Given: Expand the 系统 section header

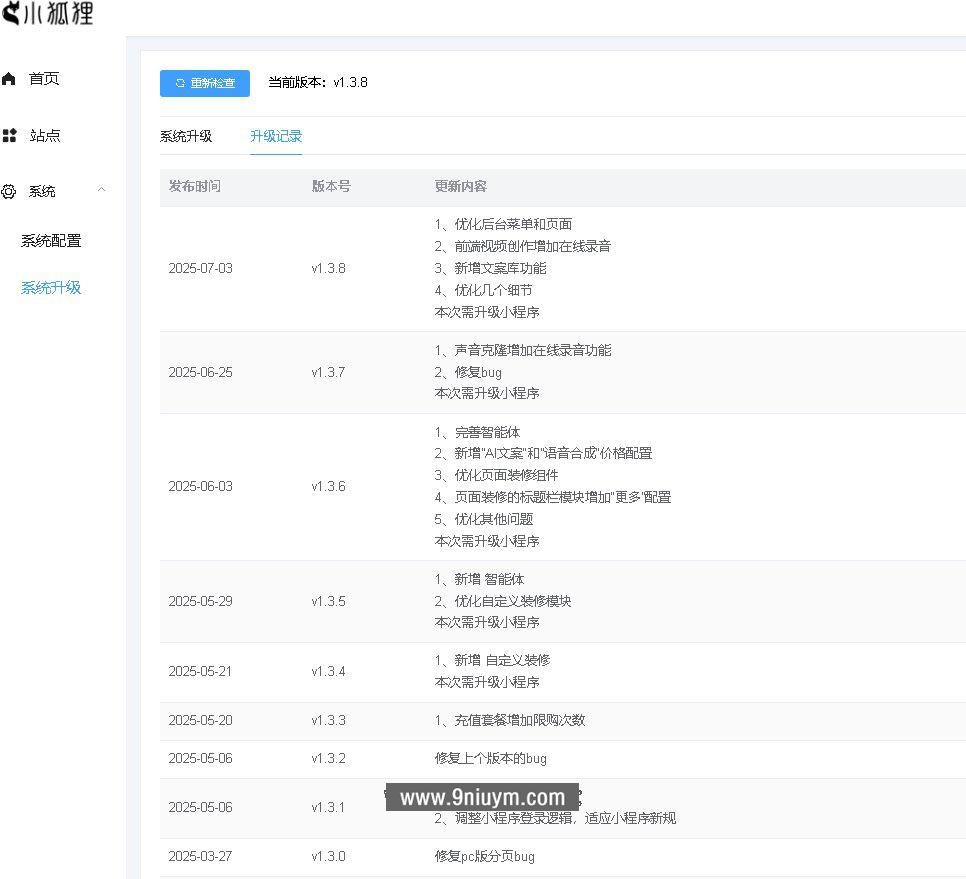Looking at the screenshot, I should pyautogui.click(x=43, y=191).
